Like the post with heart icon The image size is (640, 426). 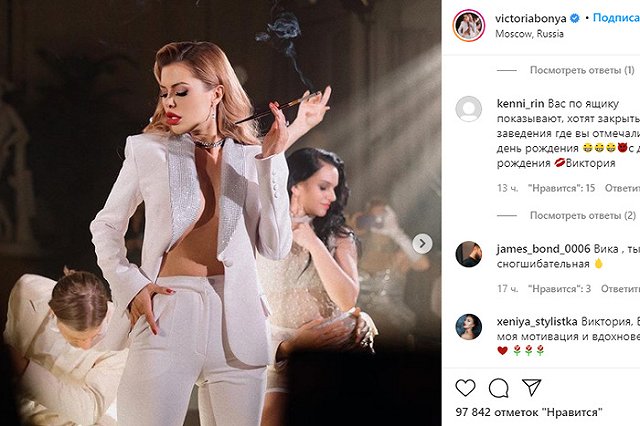point(466,387)
